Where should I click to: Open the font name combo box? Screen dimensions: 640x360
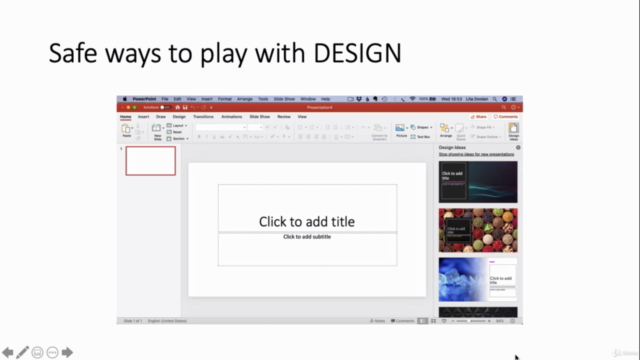coord(221,127)
